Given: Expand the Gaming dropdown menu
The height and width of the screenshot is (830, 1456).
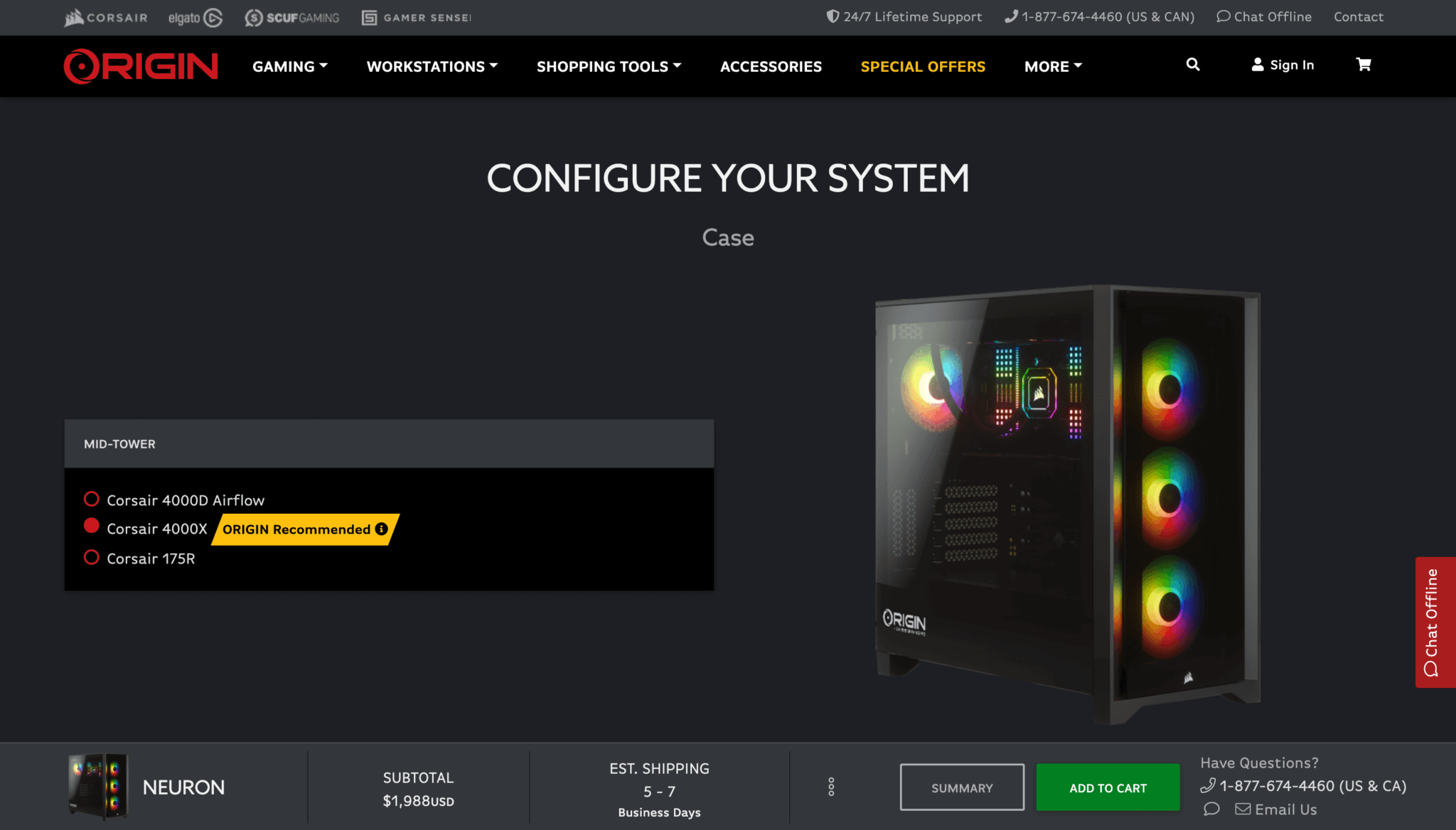Looking at the screenshot, I should (289, 66).
